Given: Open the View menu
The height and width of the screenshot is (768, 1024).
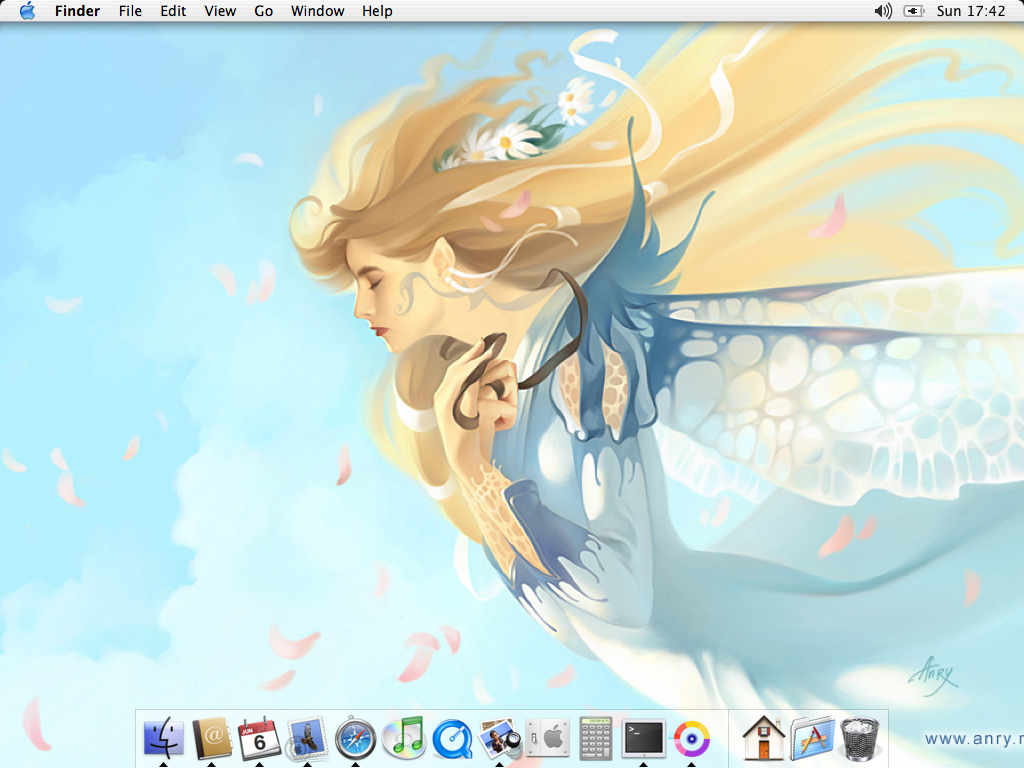Looking at the screenshot, I should (x=220, y=11).
